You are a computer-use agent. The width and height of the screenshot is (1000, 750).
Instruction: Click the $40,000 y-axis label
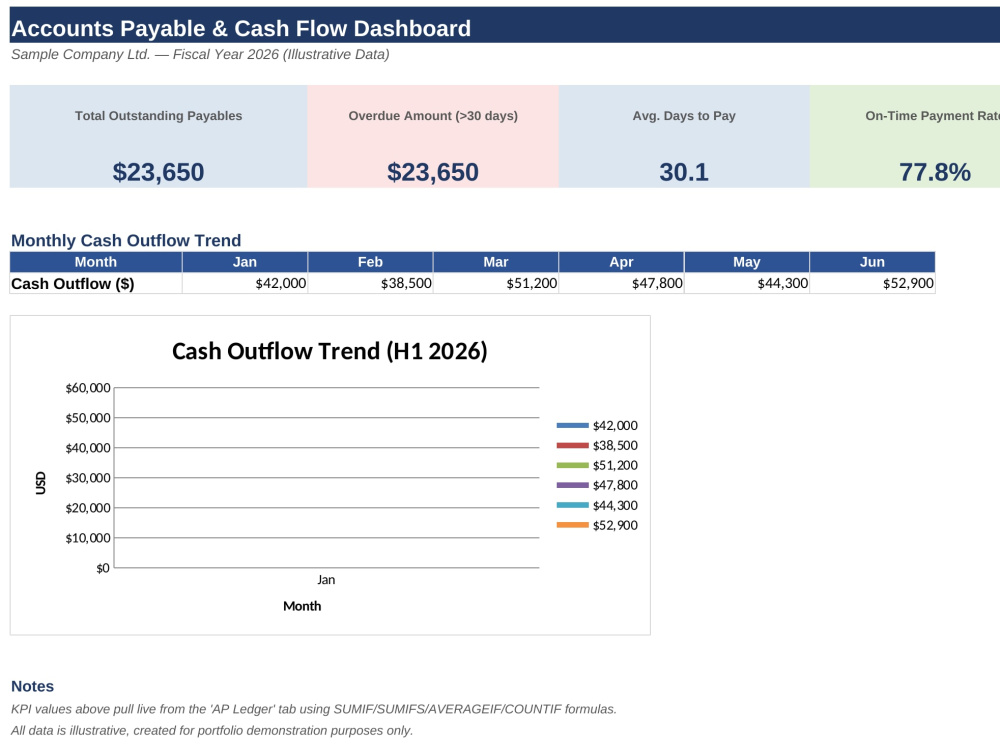pos(88,448)
